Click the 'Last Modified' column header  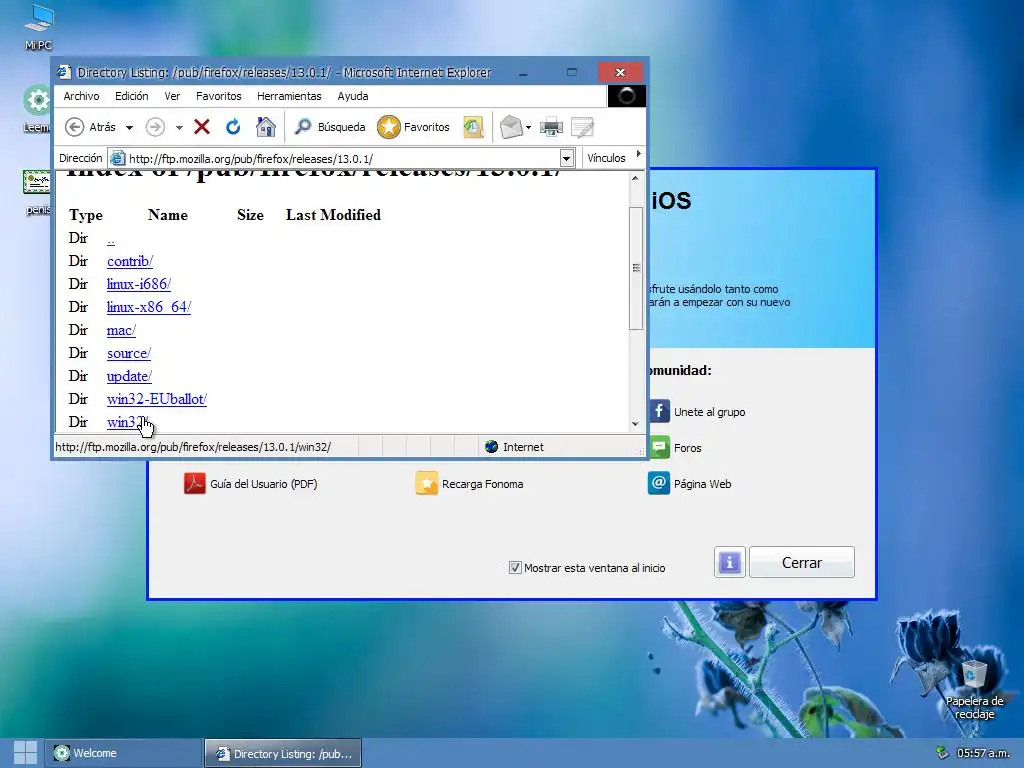tap(333, 215)
